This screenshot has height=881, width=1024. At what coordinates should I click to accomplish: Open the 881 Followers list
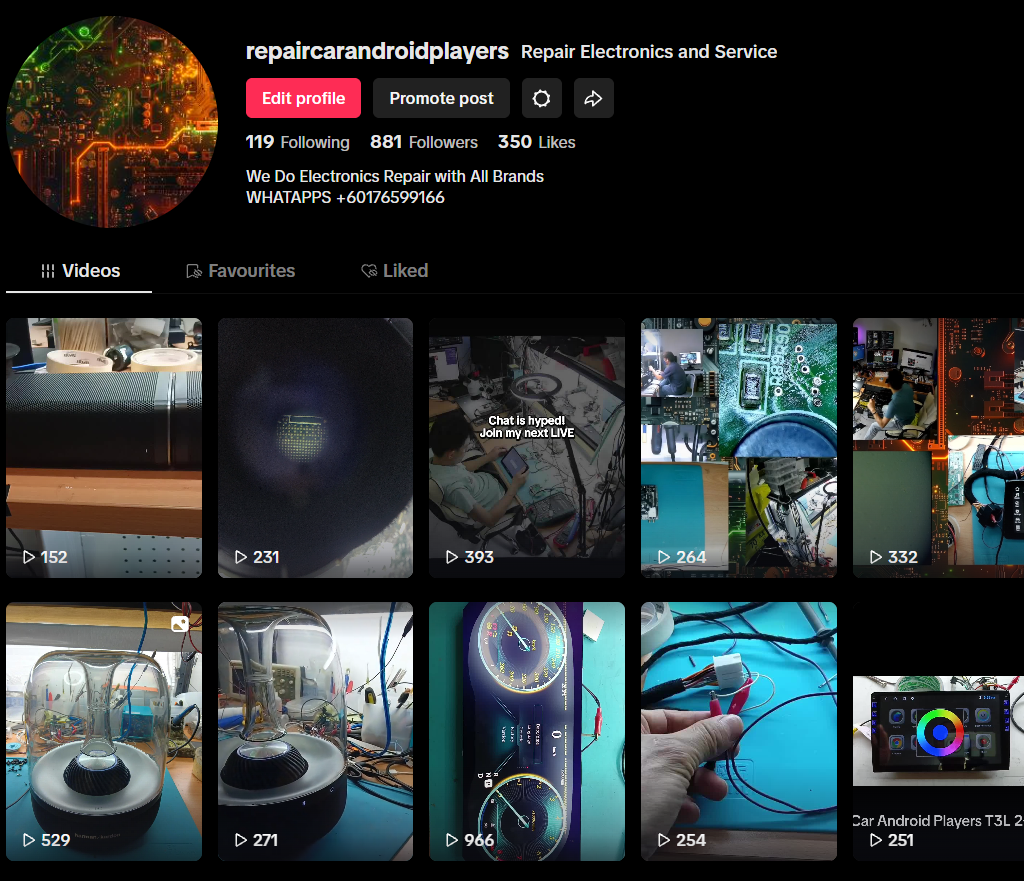click(x=424, y=142)
